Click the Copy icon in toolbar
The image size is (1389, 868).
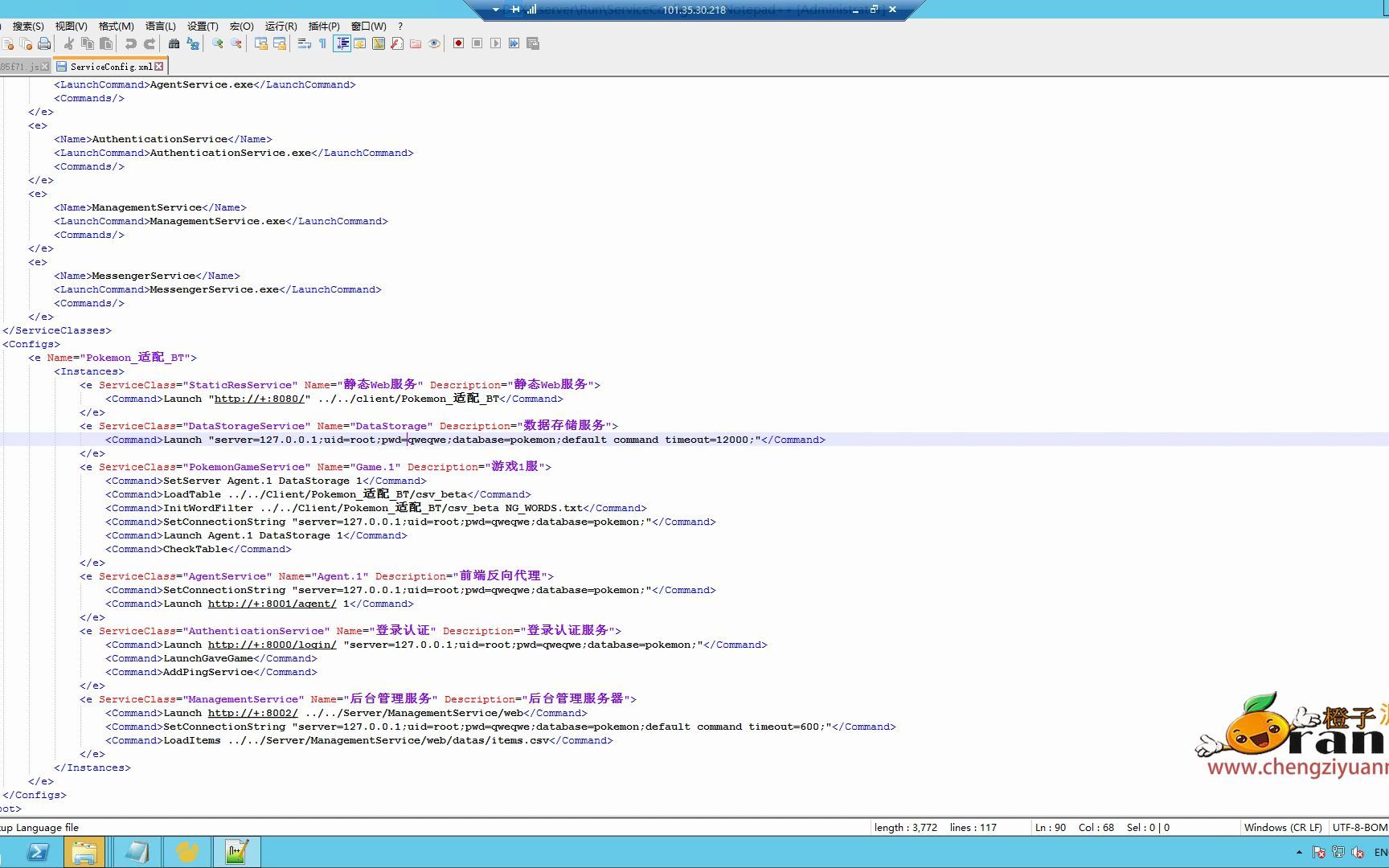(x=88, y=43)
